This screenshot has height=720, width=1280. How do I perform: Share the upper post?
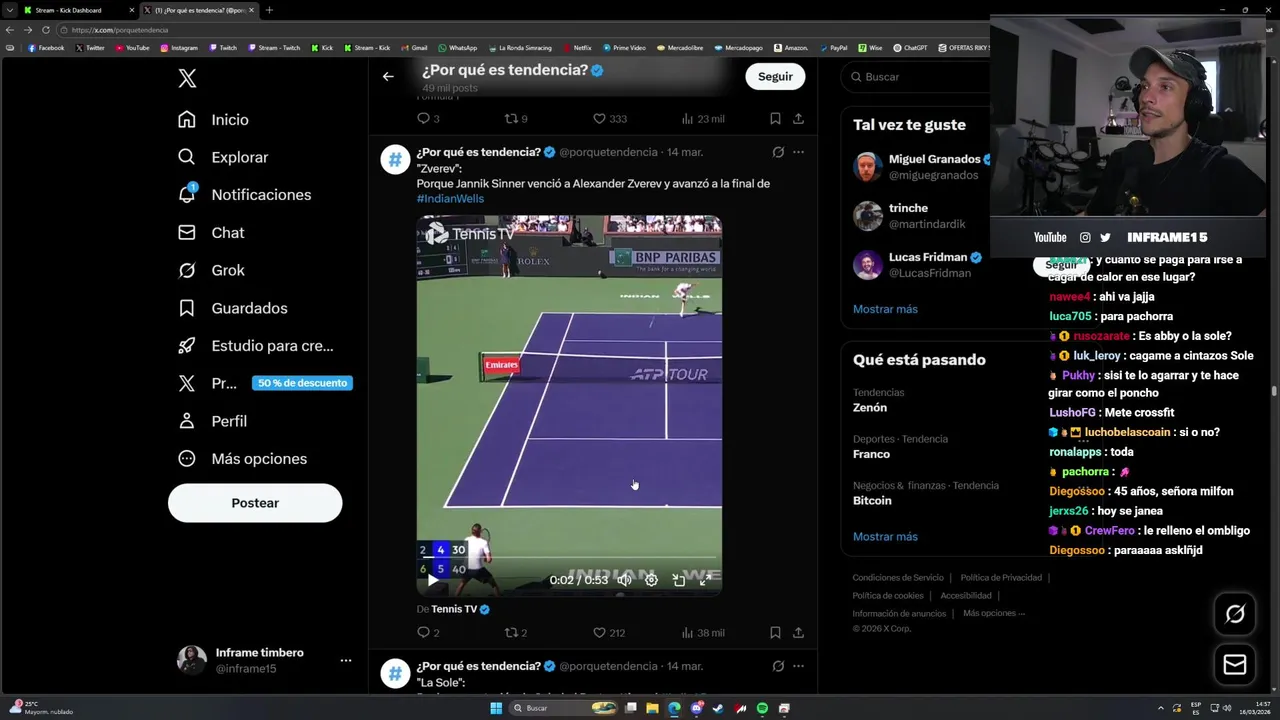798,119
